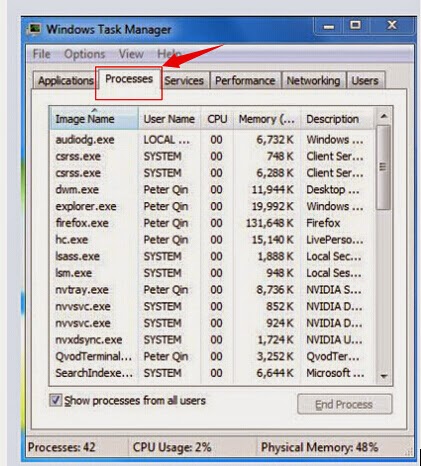Image resolution: width=421 pixels, height=466 pixels.
Task: Sort processes by Image Name column
Action: pos(94,119)
